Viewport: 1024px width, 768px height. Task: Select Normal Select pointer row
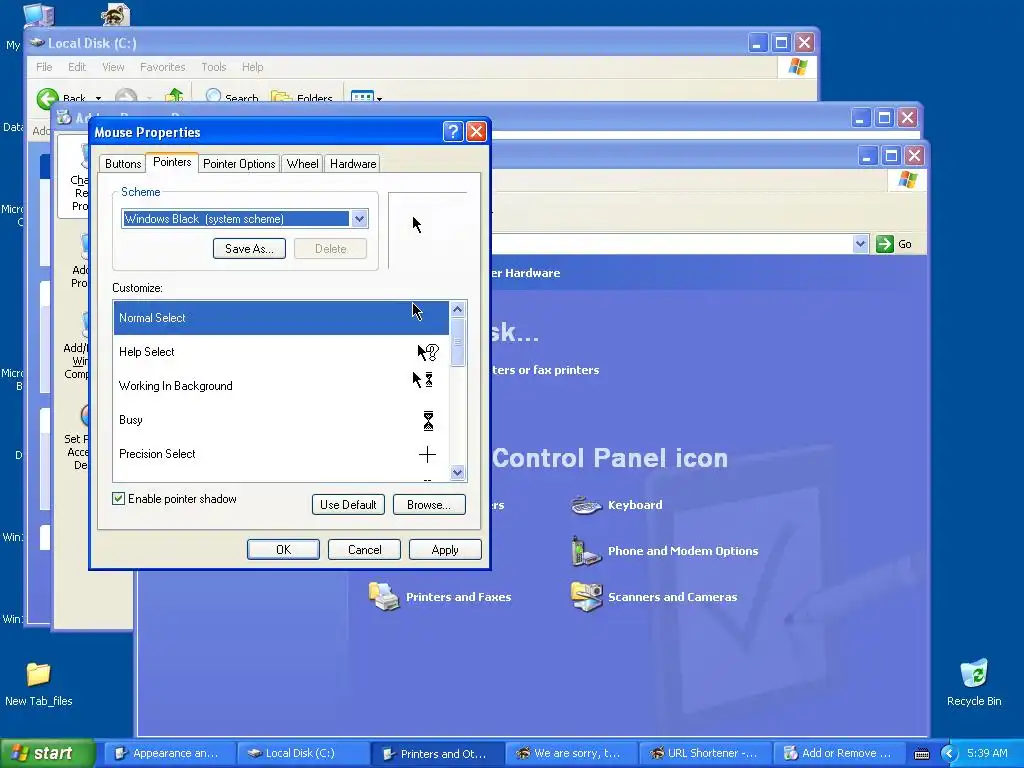281,318
